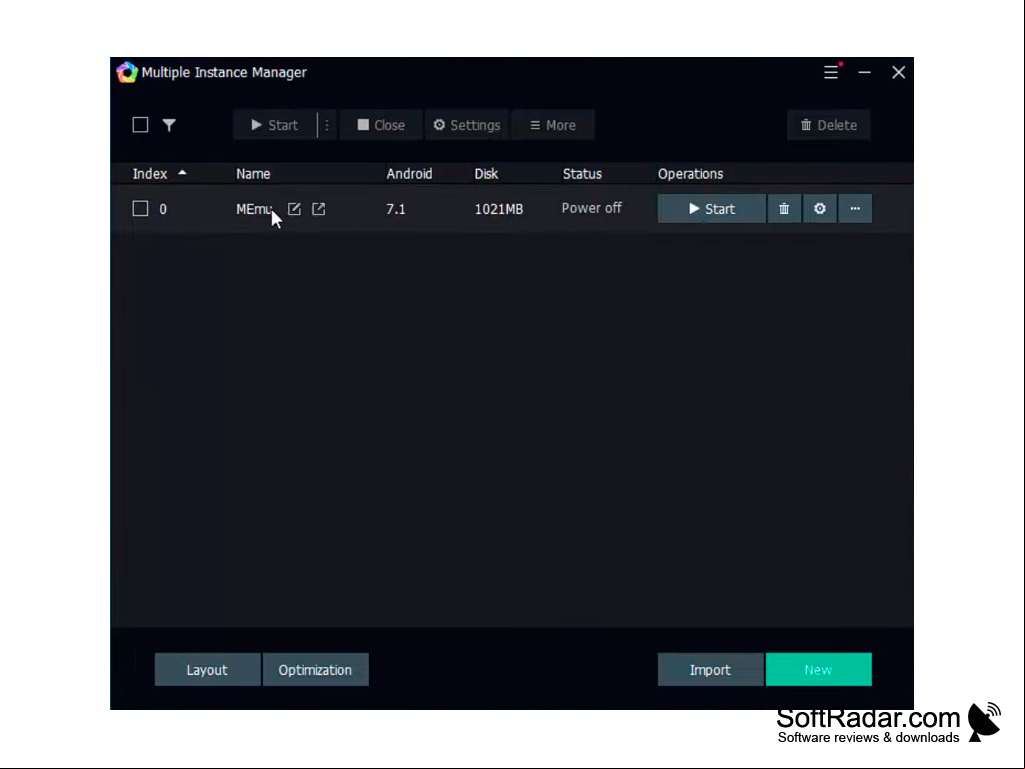Check the box for instance index 0

(x=141, y=209)
